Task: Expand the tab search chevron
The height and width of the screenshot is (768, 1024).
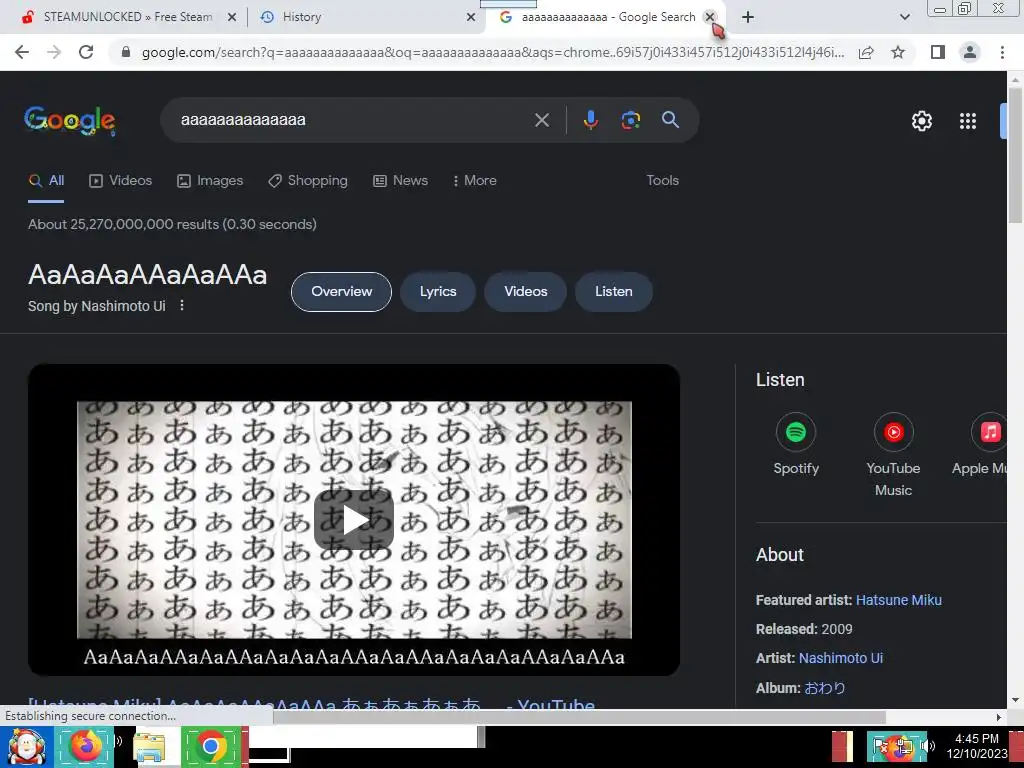Action: pyautogui.click(x=904, y=17)
